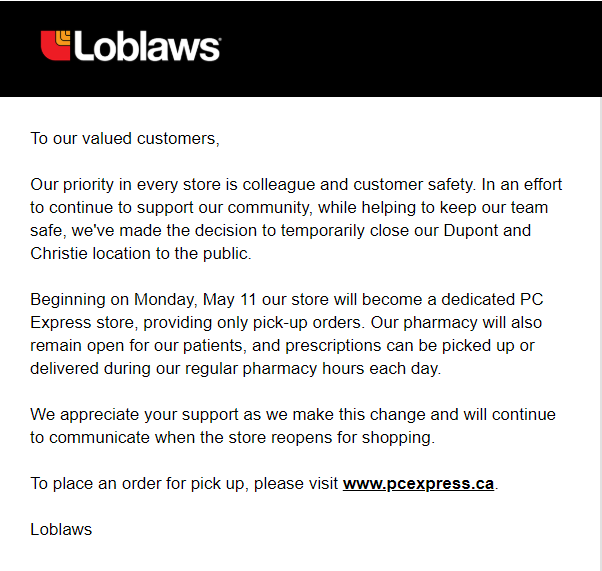The height and width of the screenshot is (571, 602).
Task: Click "To place an order for pick up" text
Action: [139, 484]
